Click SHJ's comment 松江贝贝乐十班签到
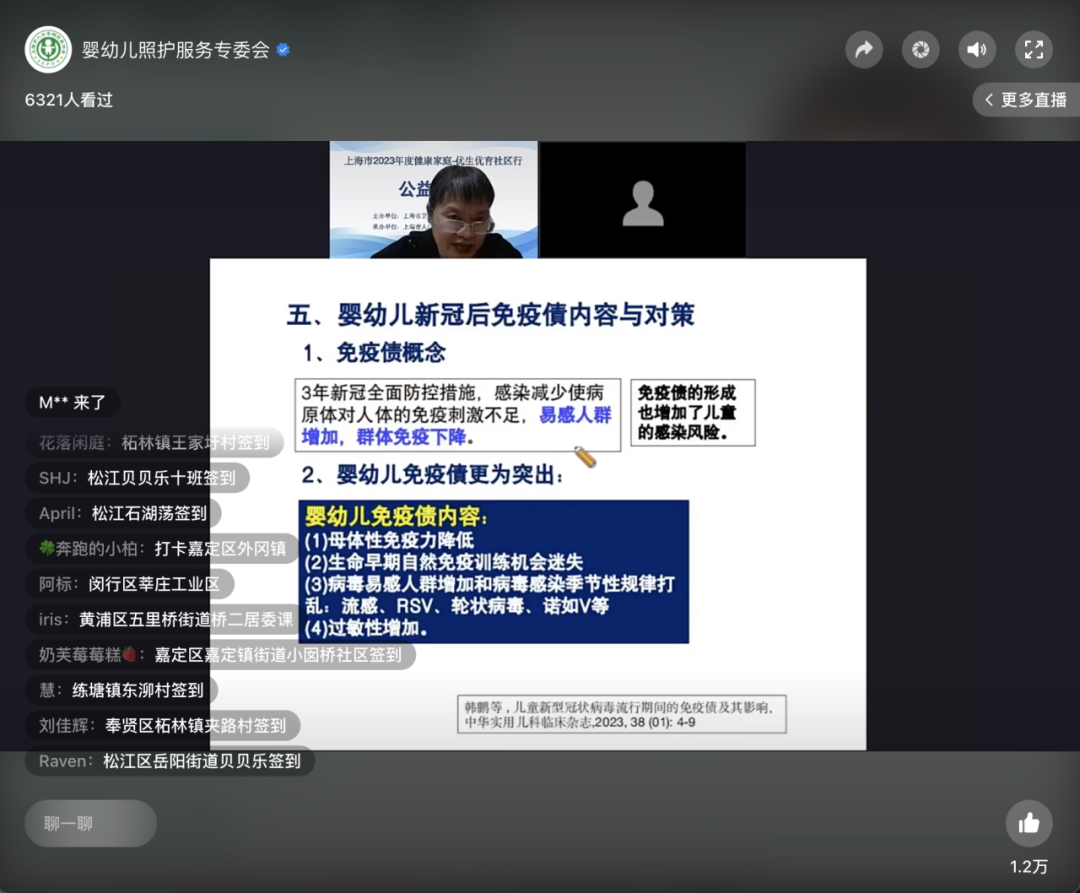 137,478
